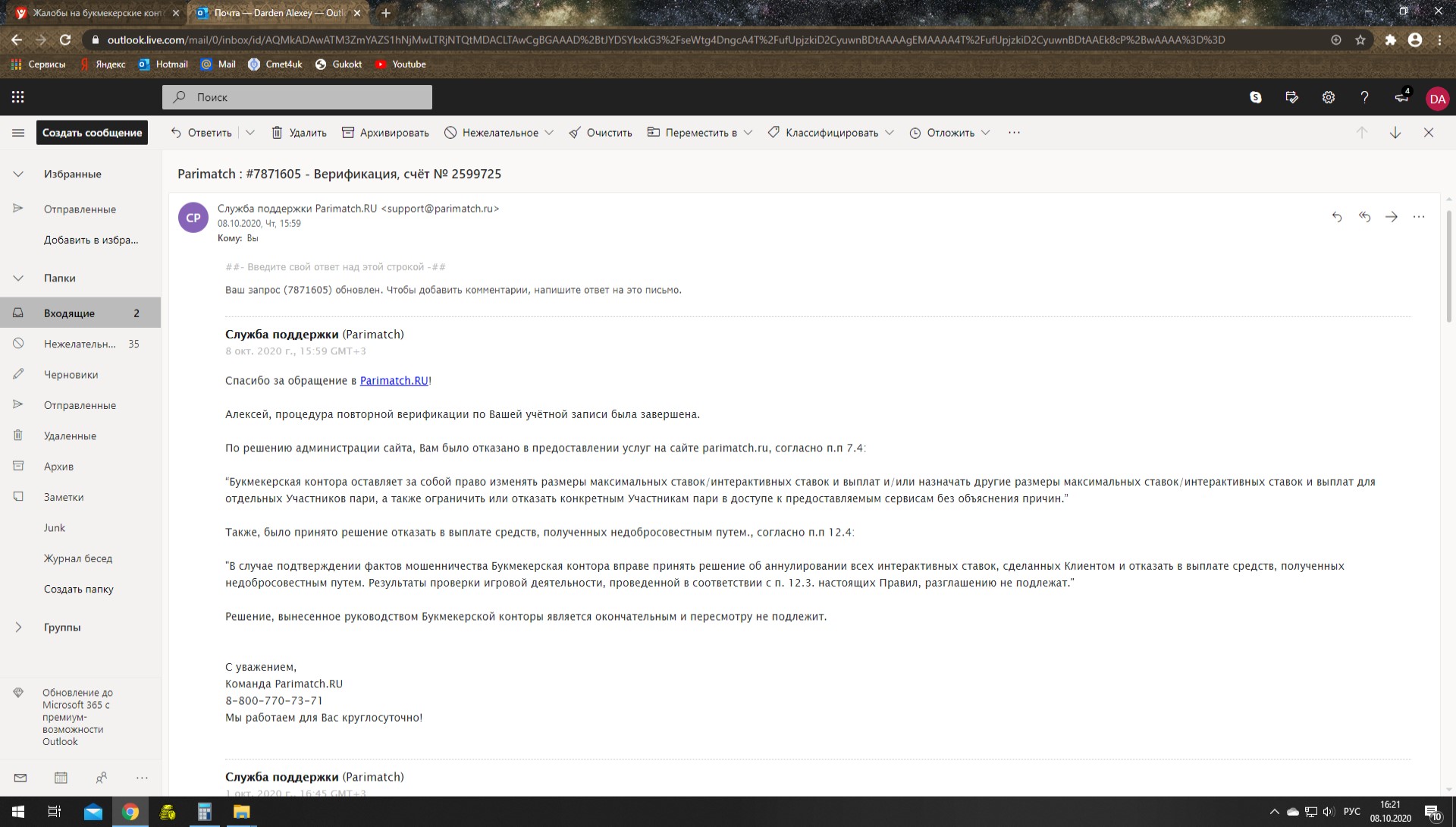1456x827 pixels.
Task: Expand the Нежелательное dropdown
Action: (x=549, y=133)
